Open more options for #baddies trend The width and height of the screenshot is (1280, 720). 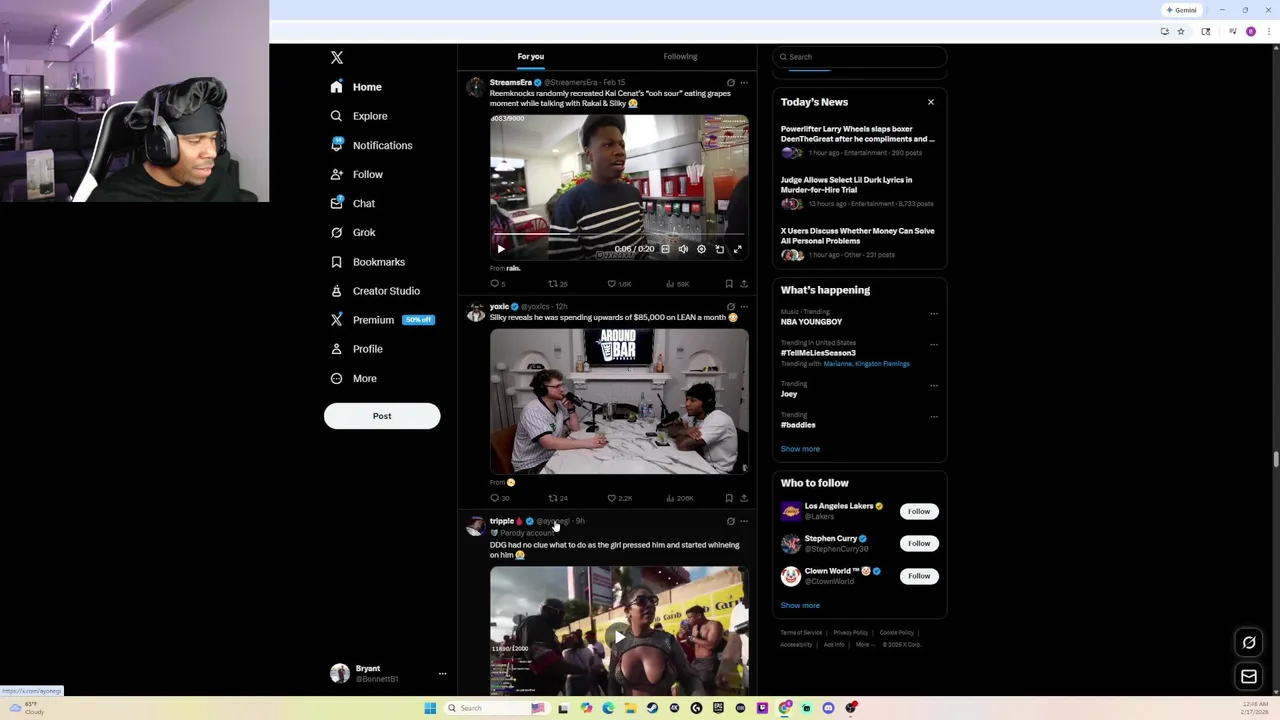(934, 417)
